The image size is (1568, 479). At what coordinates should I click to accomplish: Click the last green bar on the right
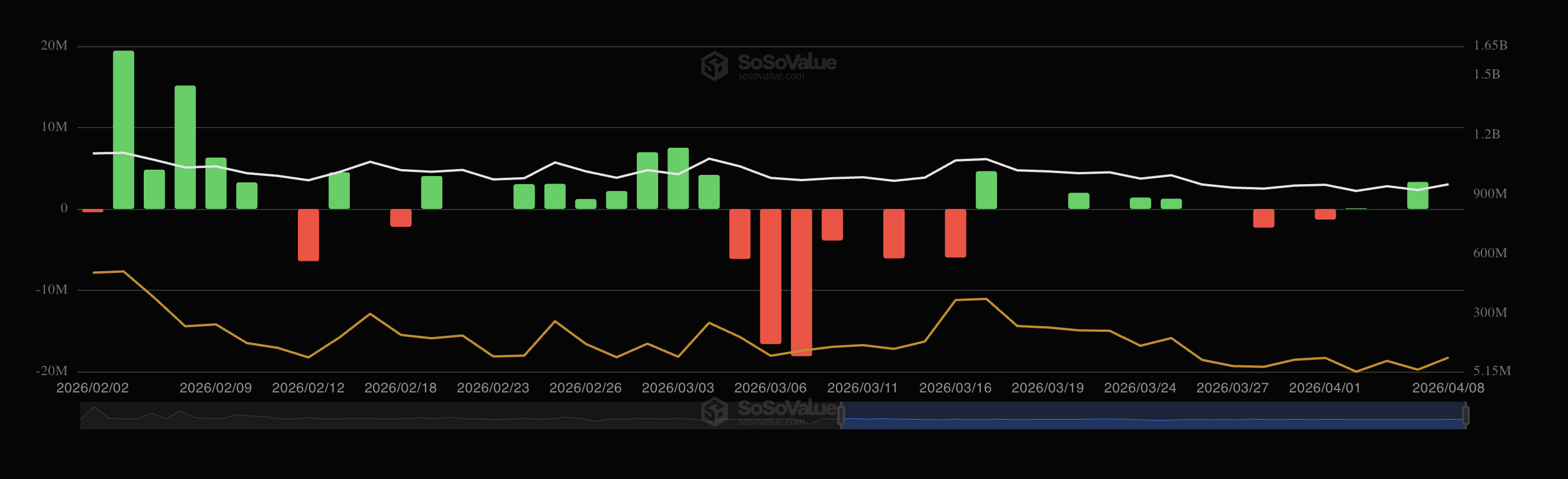tap(1417, 196)
